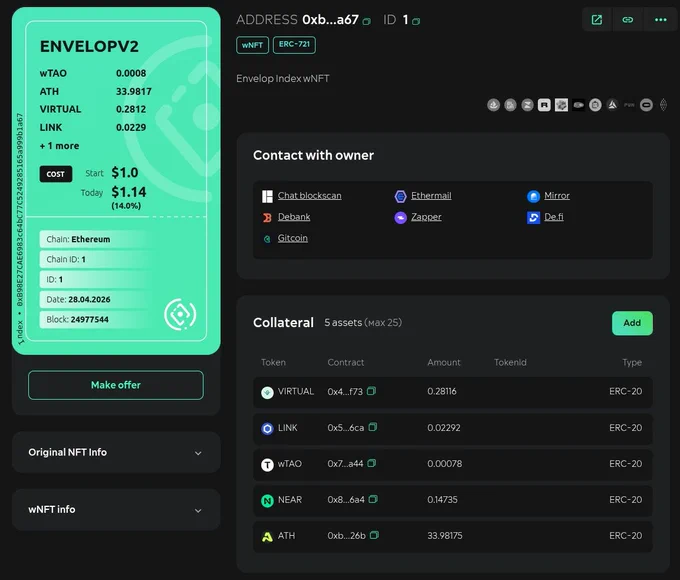Select the ERC-721 tag badge
This screenshot has width=680, height=580.
coord(294,45)
